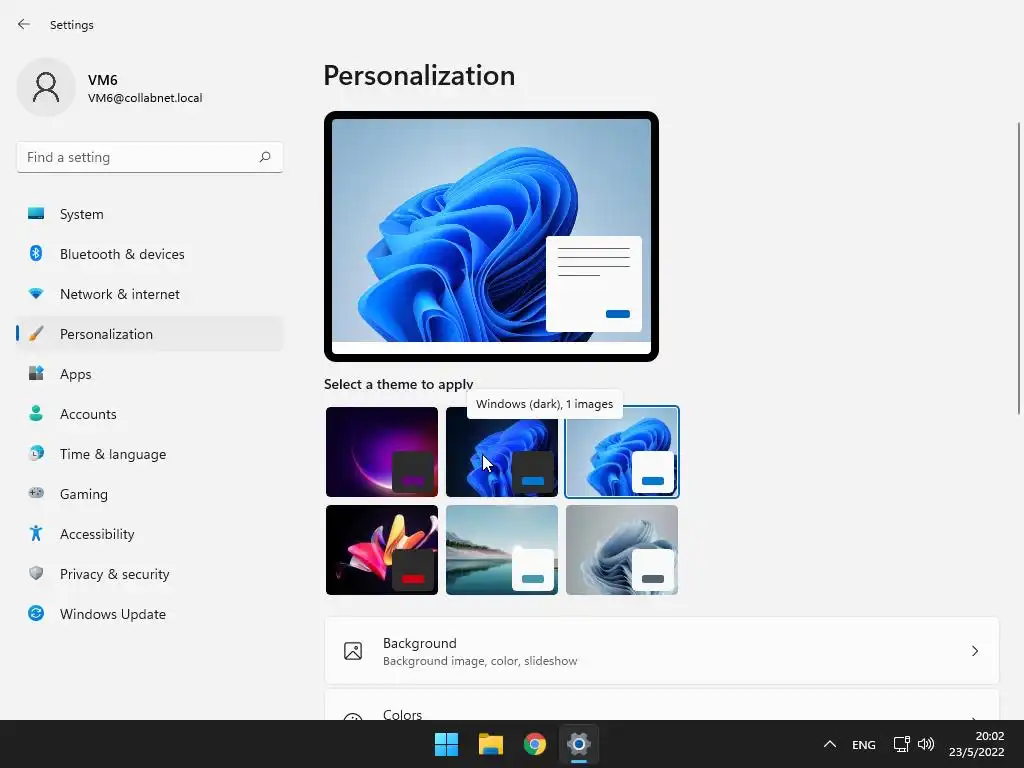This screenshot has width=1024, height=768.
Task: Click the Accounts person icon
Action: (x=36, y=413)
